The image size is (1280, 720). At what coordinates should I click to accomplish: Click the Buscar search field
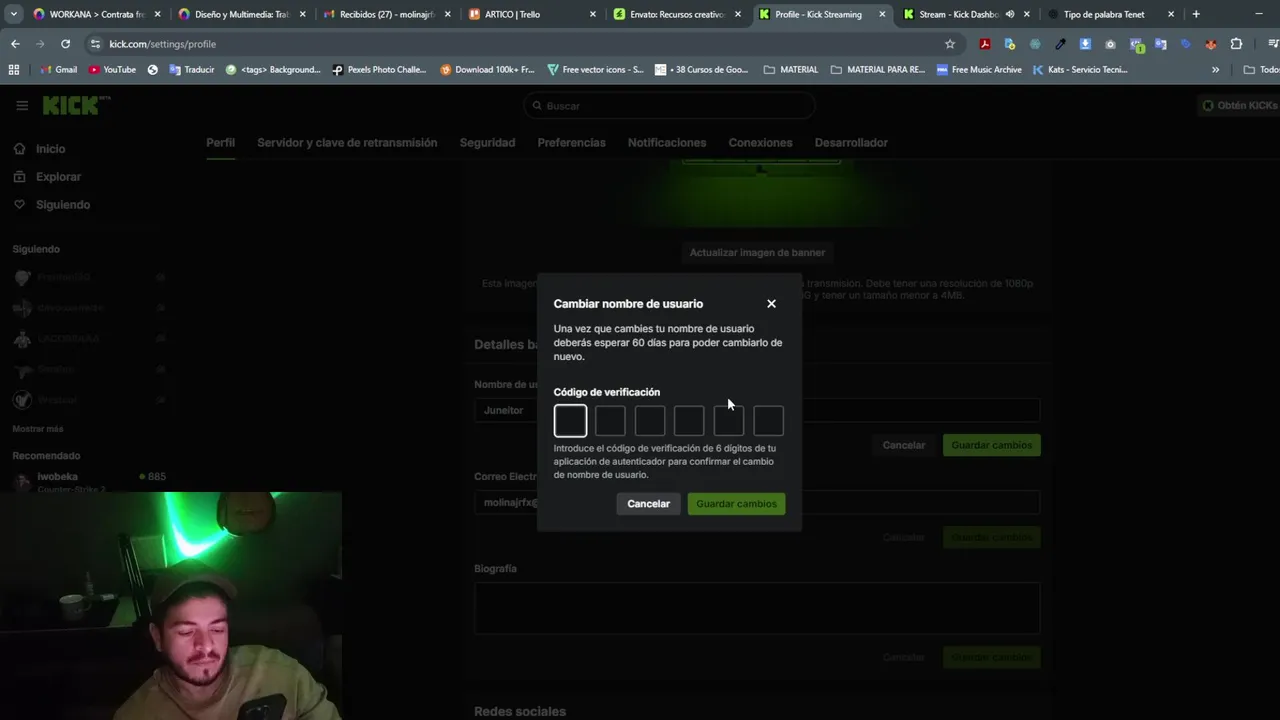[668, 106]
